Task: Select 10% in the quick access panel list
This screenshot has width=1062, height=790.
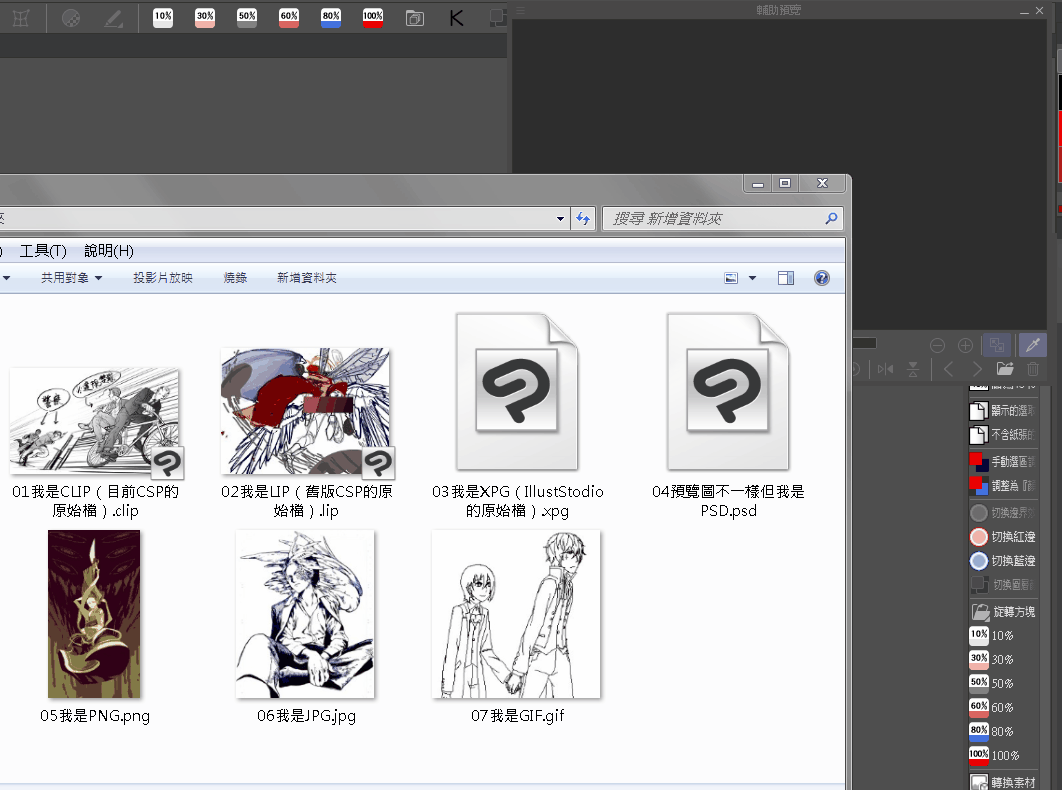Action: pos(992,636)
